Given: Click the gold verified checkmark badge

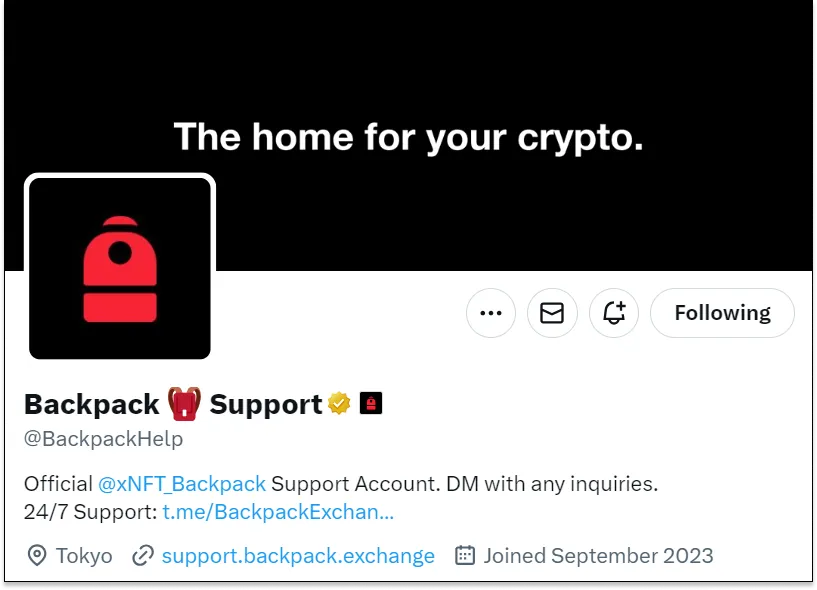Looking at the screenshot, I should click(339, 403).
